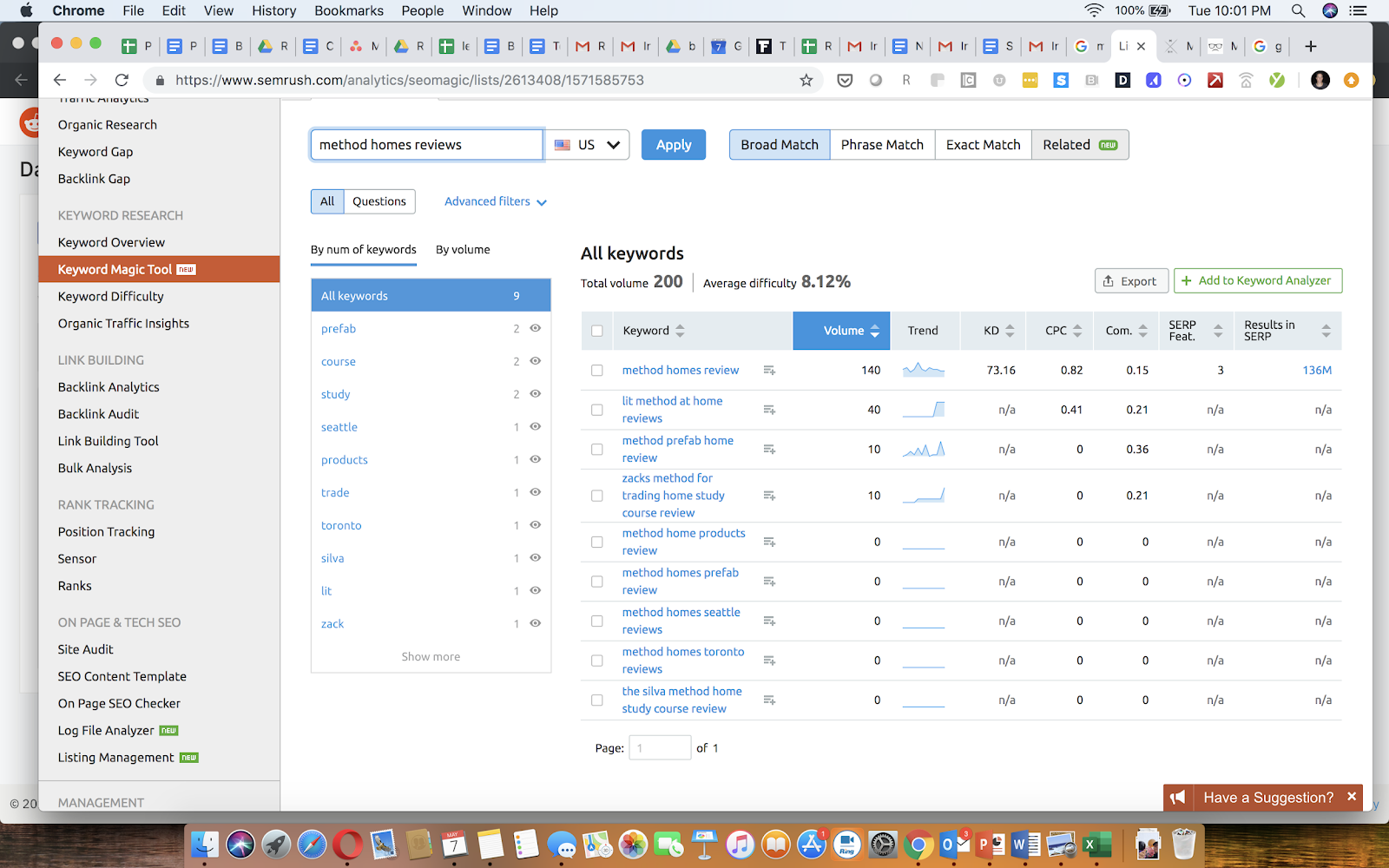The width and height of the screenshot is (1389, 868).
Task: Export the keyword list
Action: 1130,281
